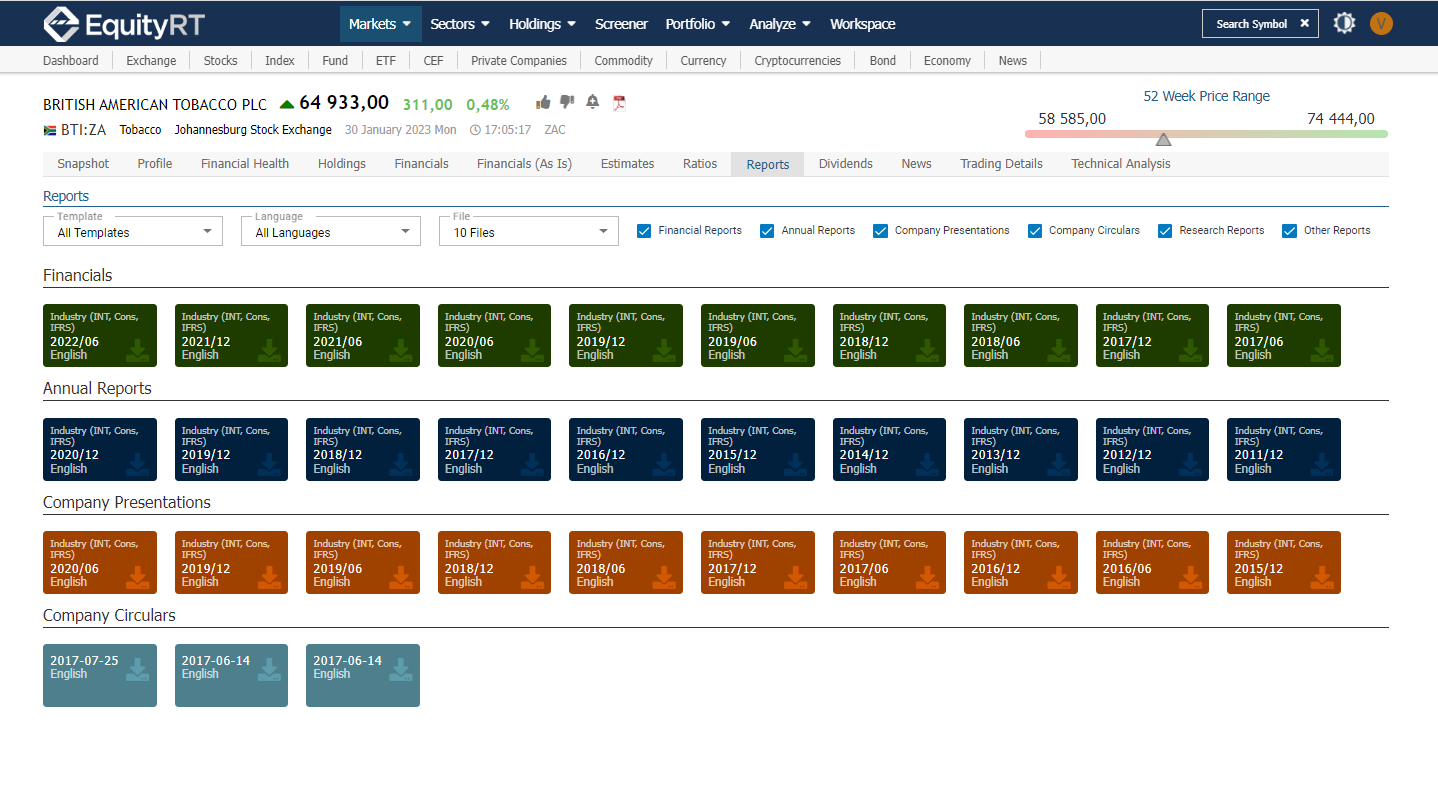
Task: Open the ETF submenu link
Action: [x=386, y=61]
